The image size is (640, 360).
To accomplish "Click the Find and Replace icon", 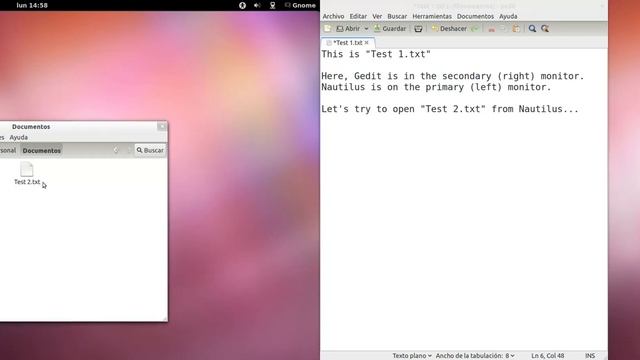I will (545, 29).
